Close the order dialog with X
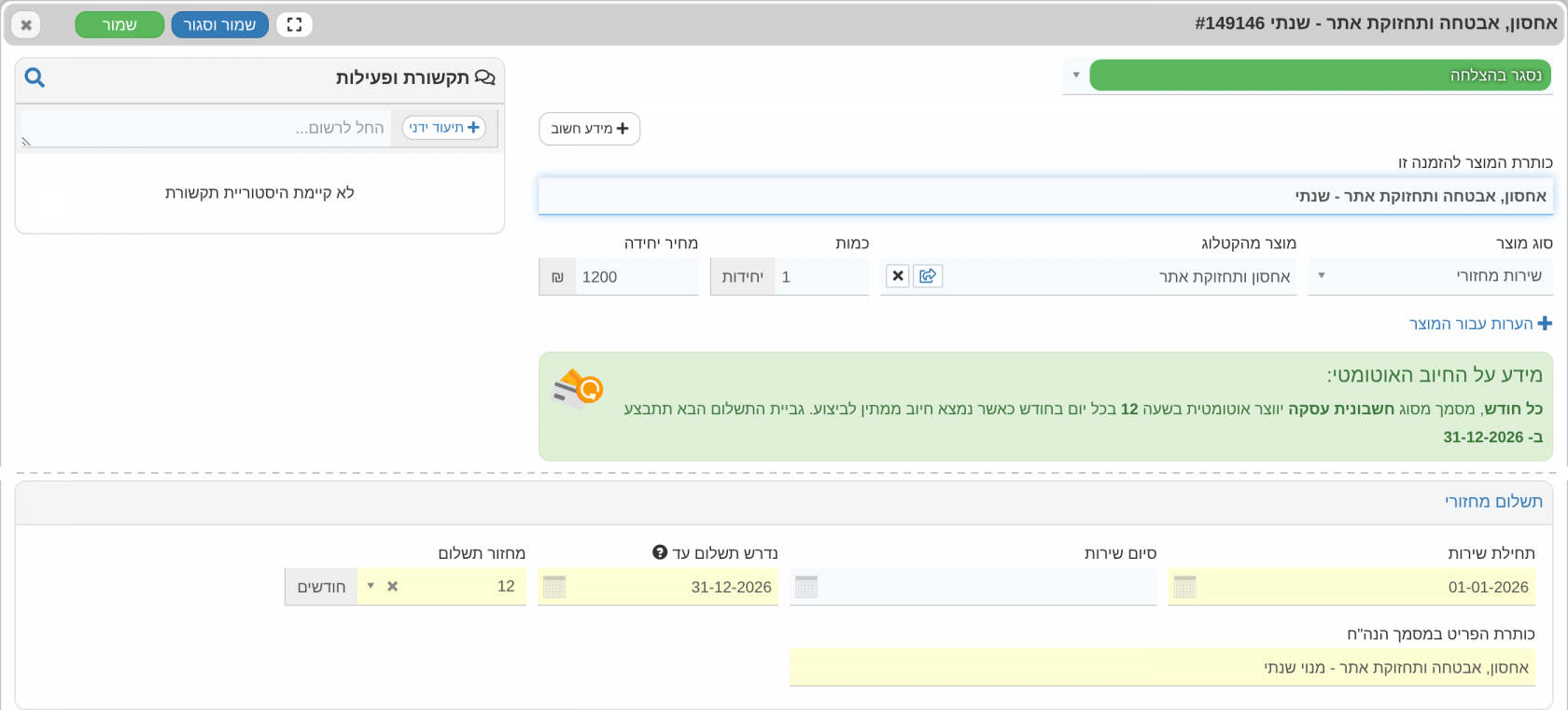This screenshot has width=1568, height=710. [x=26, y=24]
